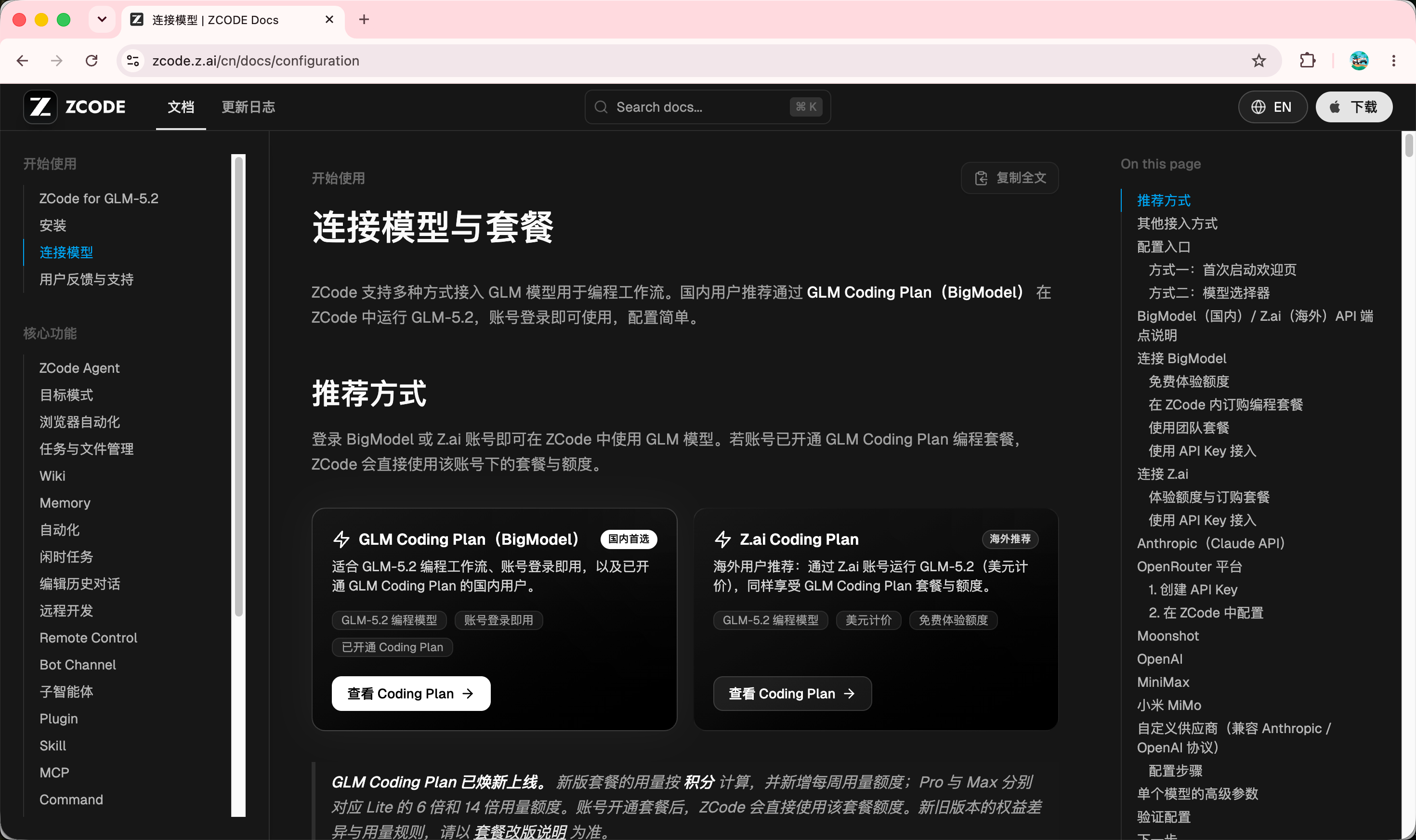Bookmark this page with the star icon
Screen dimensions: 1416x840
1259,61
